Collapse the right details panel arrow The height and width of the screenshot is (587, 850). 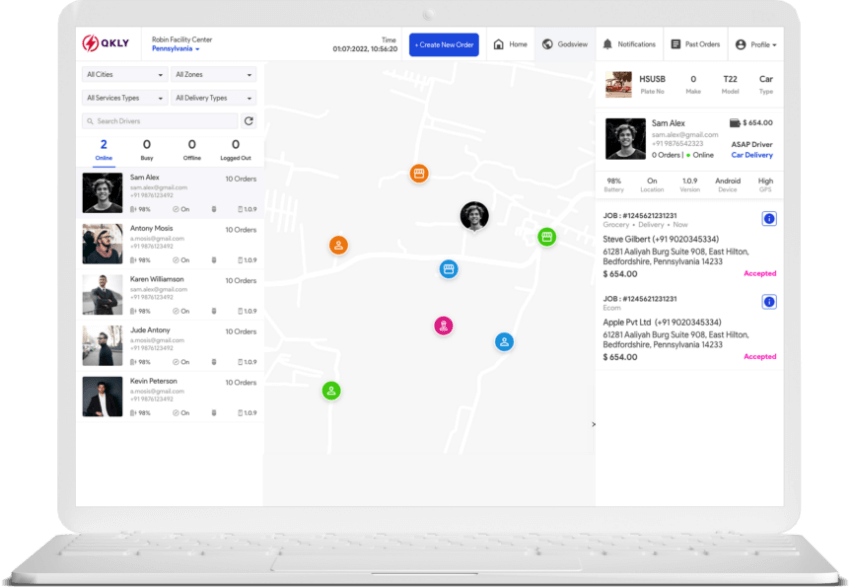[x=594, y=424]
